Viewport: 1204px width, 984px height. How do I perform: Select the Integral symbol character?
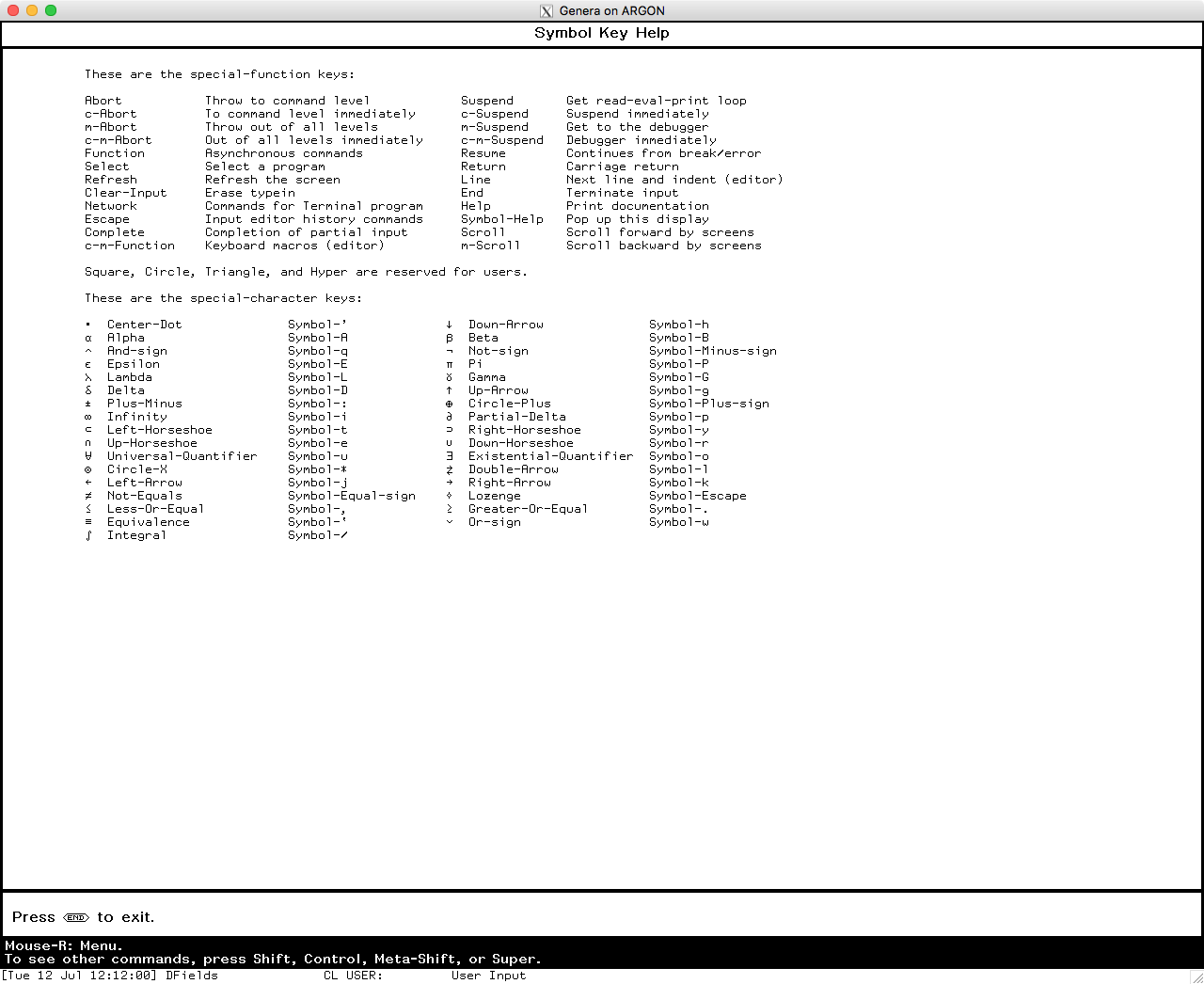88,535
